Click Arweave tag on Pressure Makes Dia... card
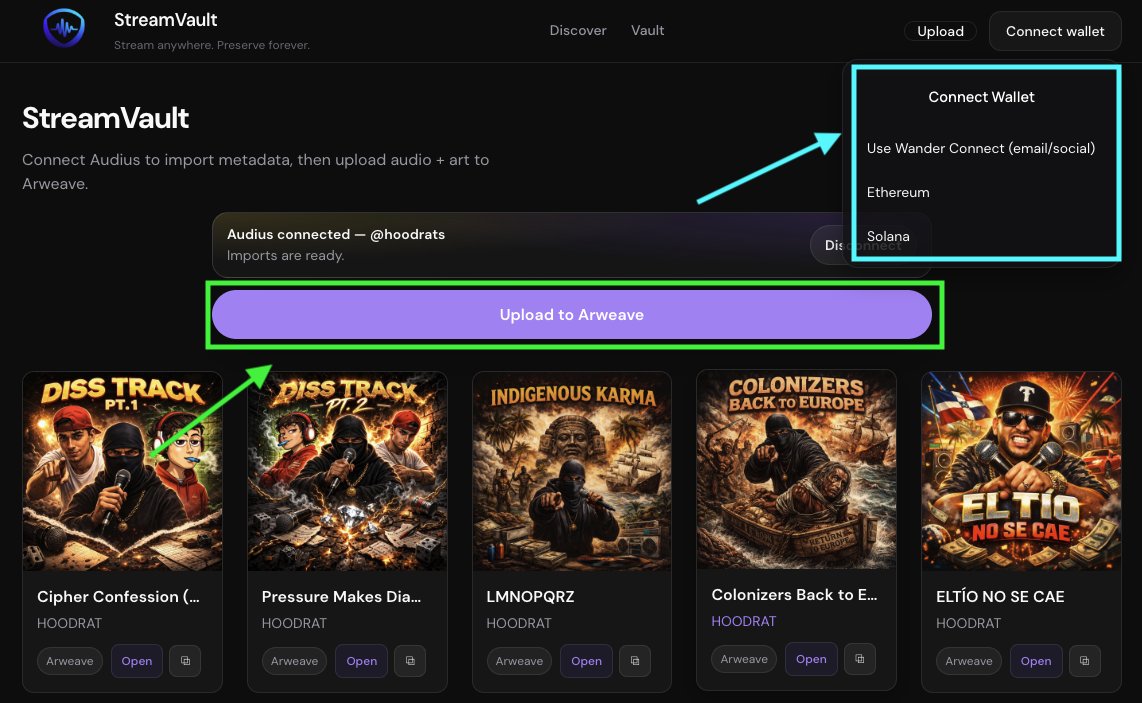This screenshot has width=1142, height=703. point(294,661)
